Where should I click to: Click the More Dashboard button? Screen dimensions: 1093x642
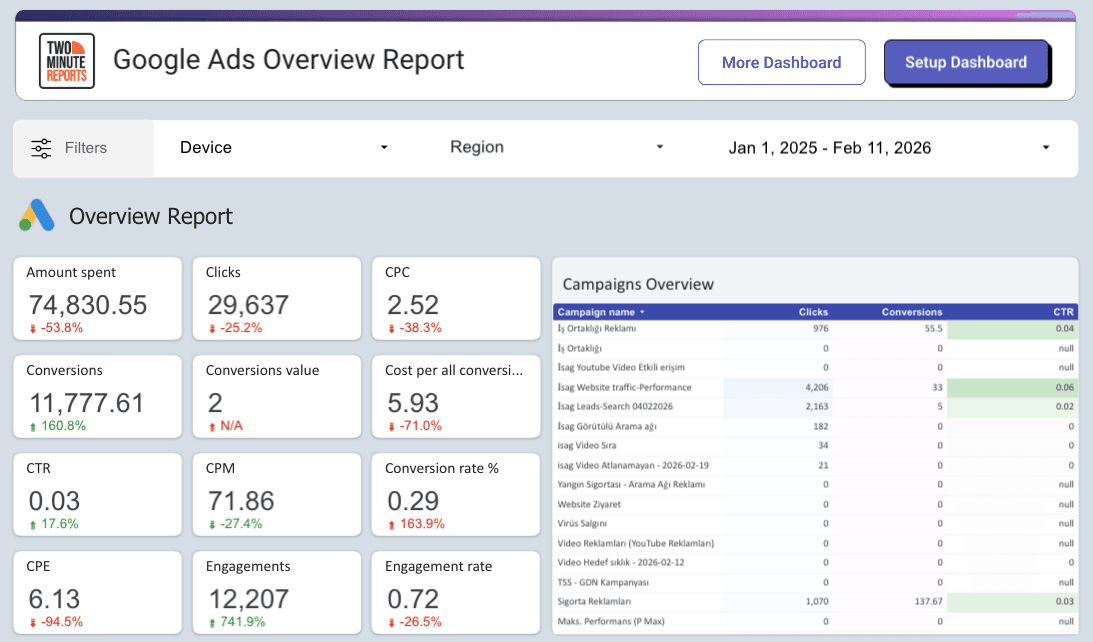[x=781, y=62]
